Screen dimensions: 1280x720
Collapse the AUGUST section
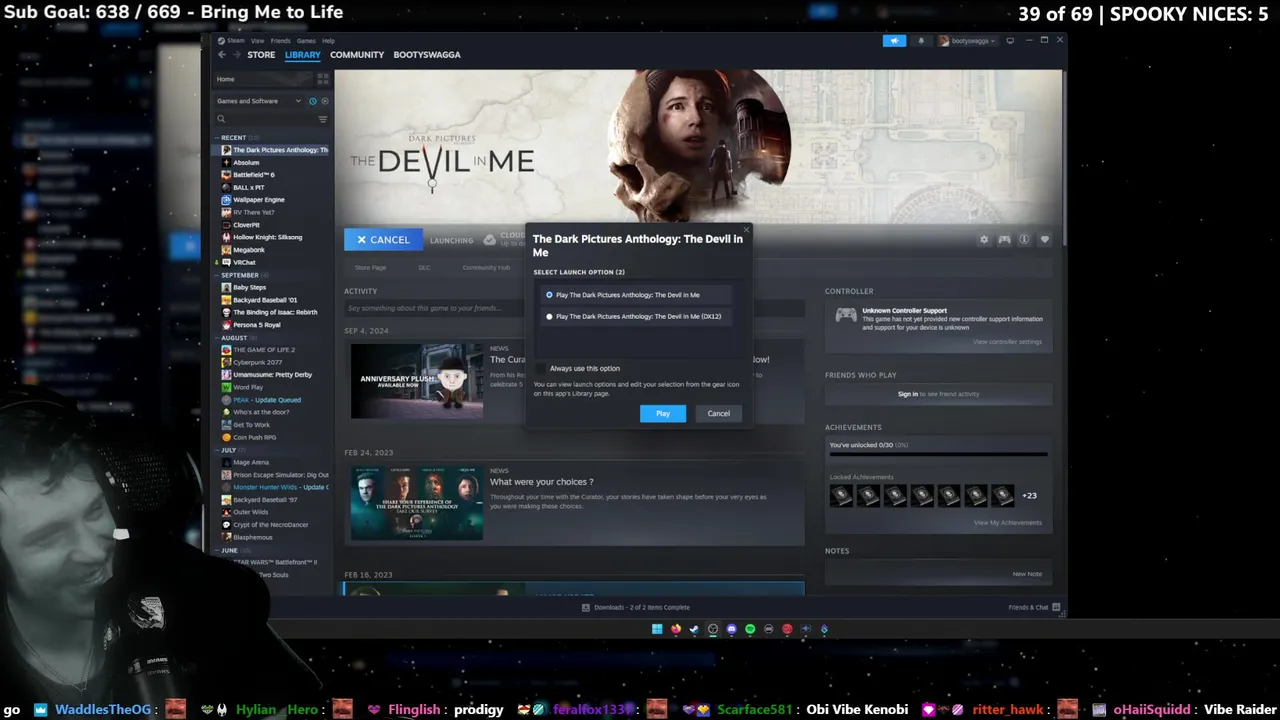(217, 338)
